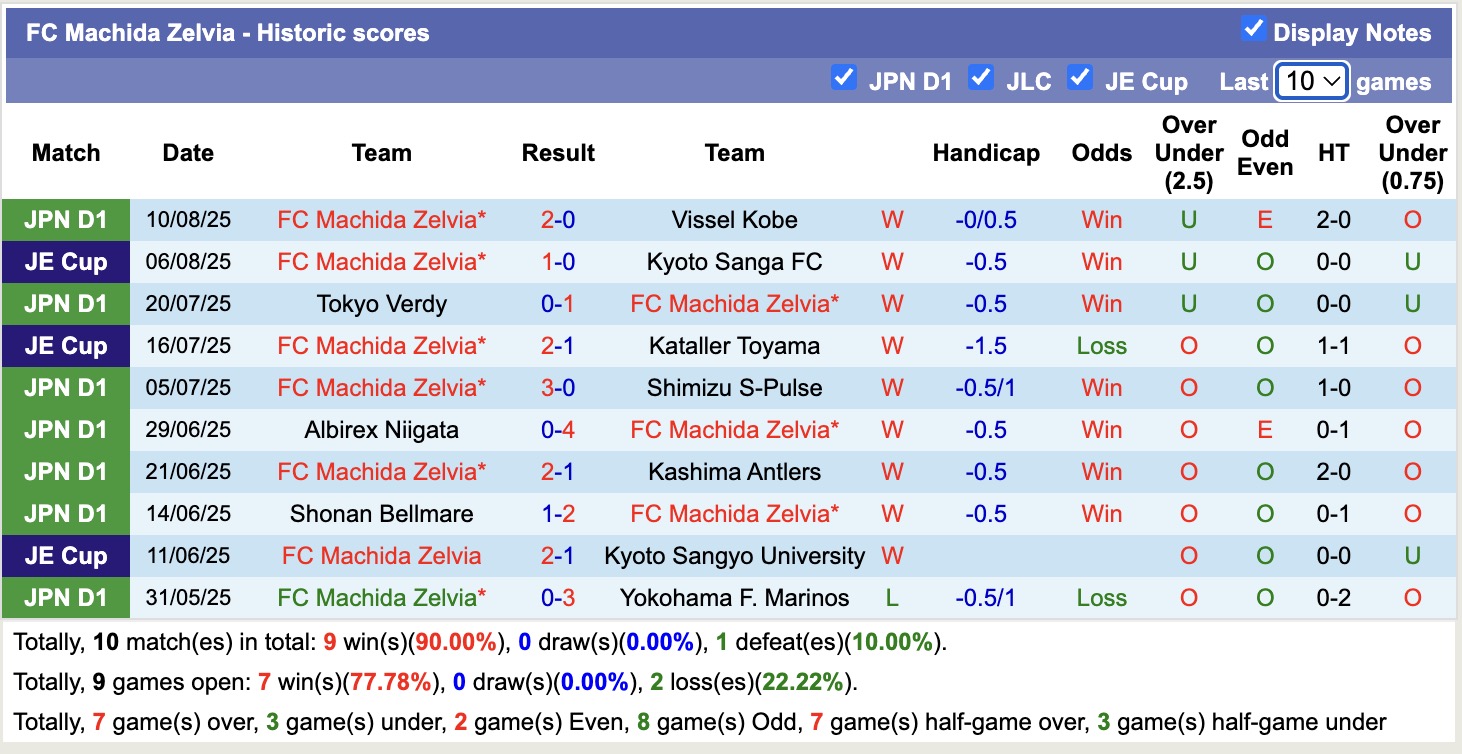Click the JE Cup badge for the Kataller Toyama match

(x=65, y=345)
